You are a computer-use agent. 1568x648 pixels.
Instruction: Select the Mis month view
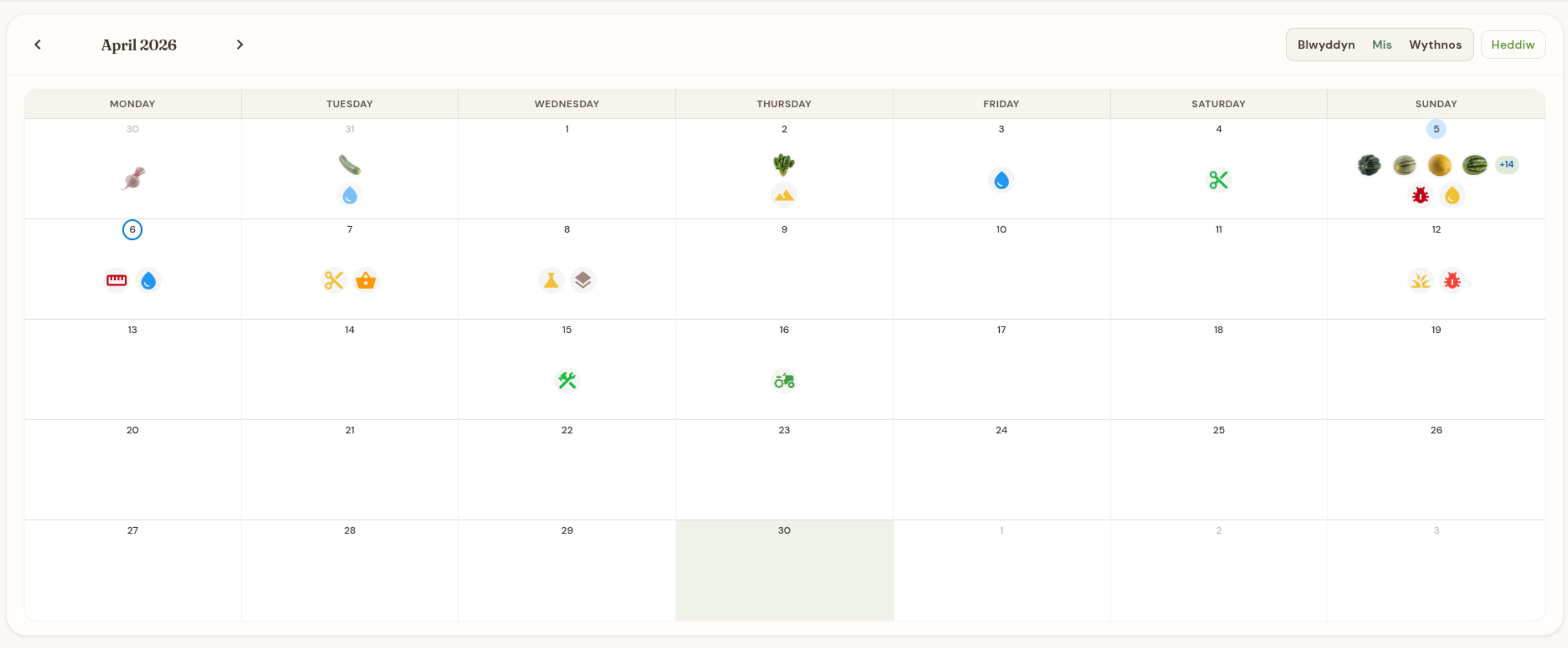pyautogui.click(x=1381, y=44)
